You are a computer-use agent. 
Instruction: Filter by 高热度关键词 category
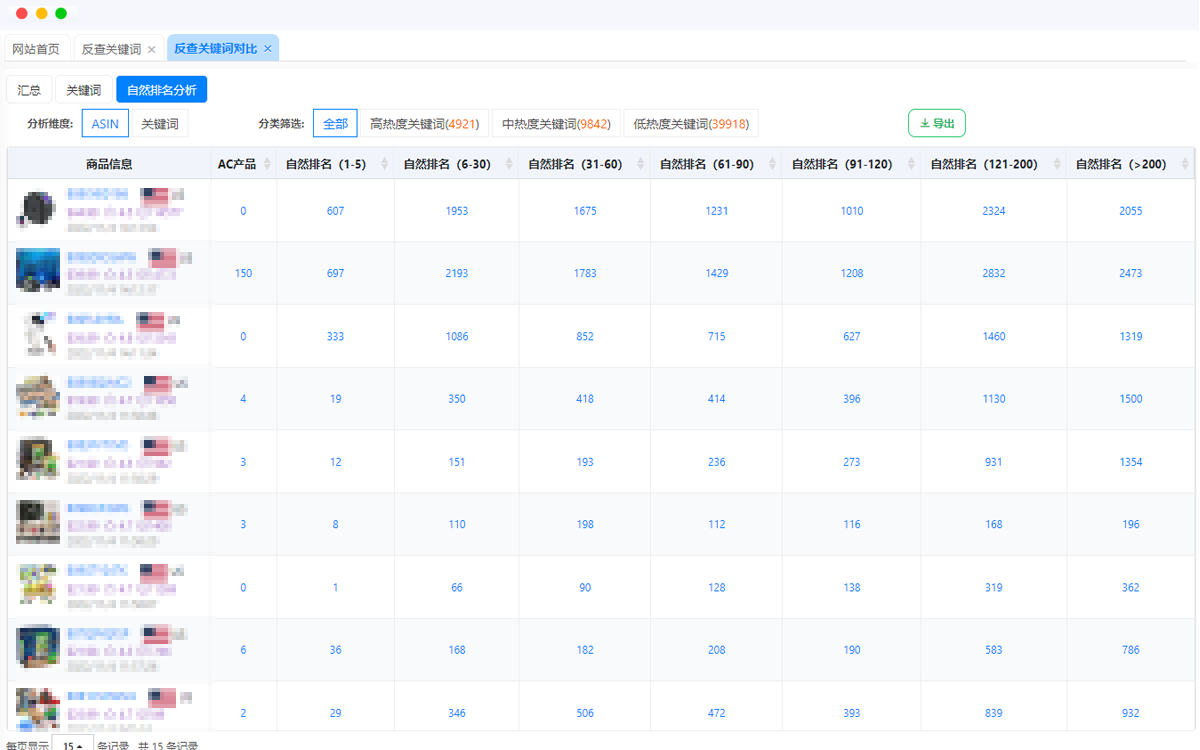(424, 124)
